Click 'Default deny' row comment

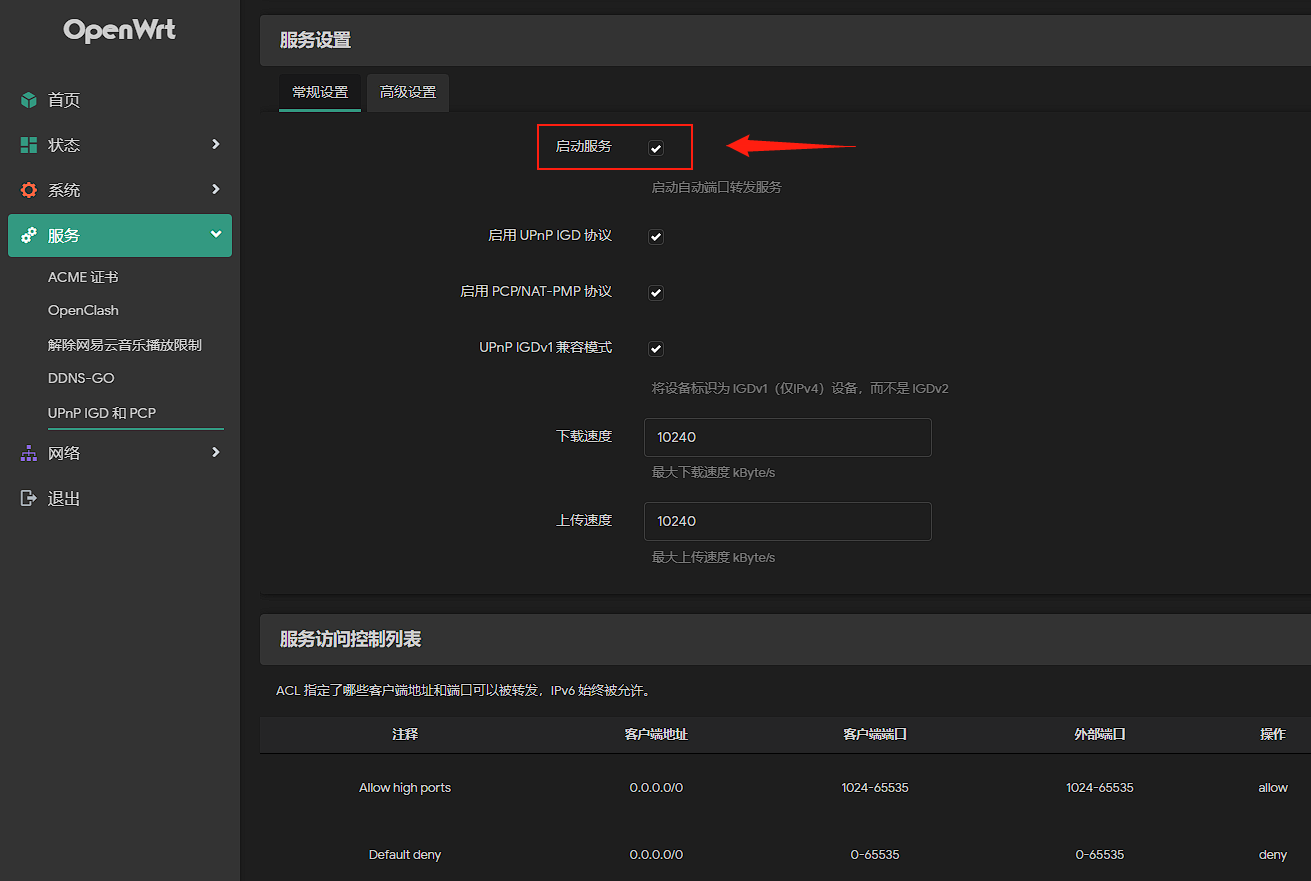pos(405,855)
